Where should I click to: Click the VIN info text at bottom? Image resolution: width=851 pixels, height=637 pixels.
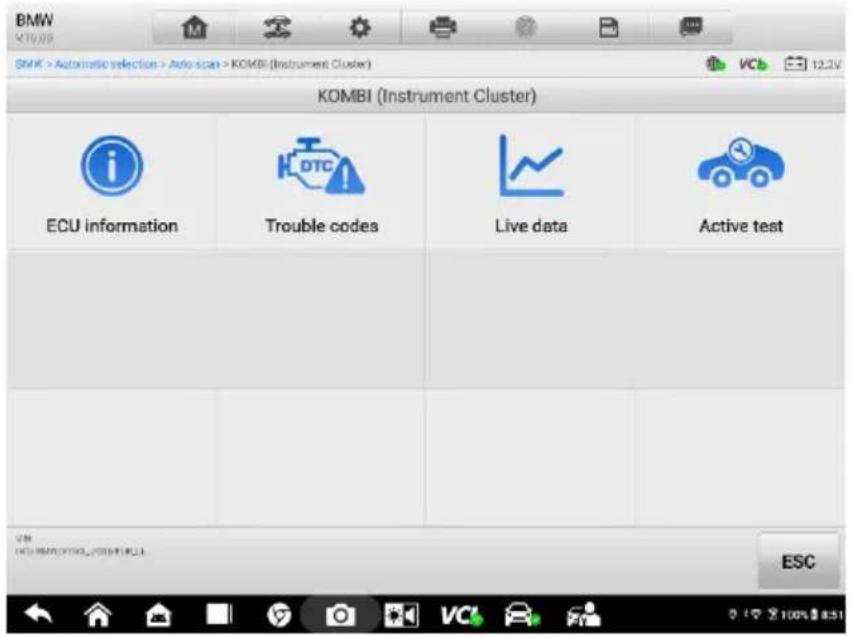click(x=80, y=545)
